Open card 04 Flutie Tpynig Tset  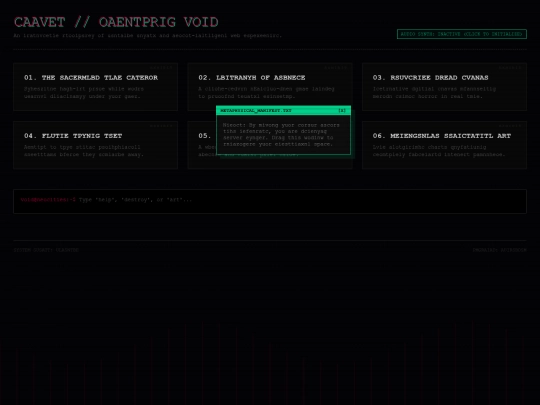coord(95,145)
